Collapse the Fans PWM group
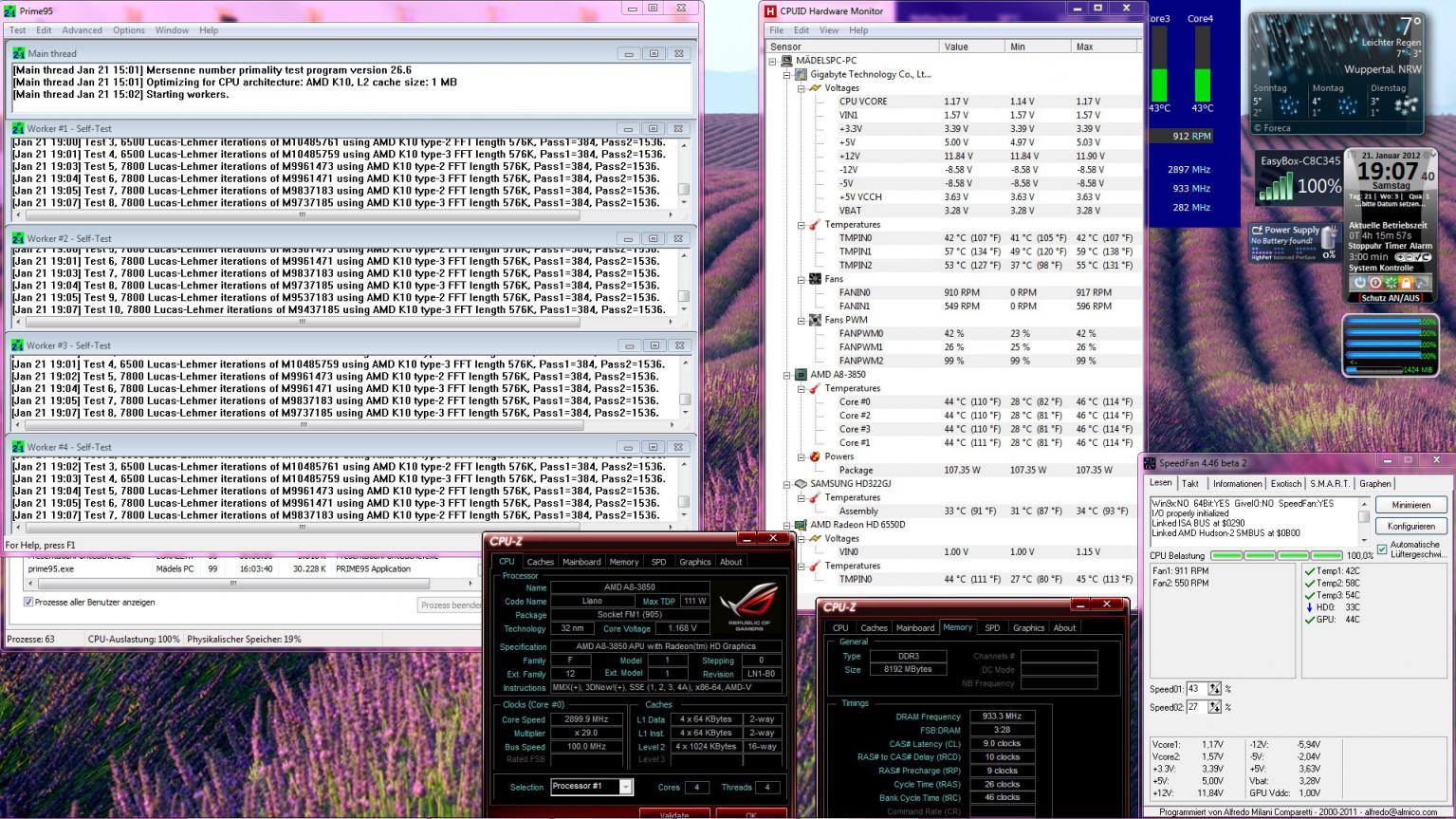1456x819 pixels. click(801, 320)
